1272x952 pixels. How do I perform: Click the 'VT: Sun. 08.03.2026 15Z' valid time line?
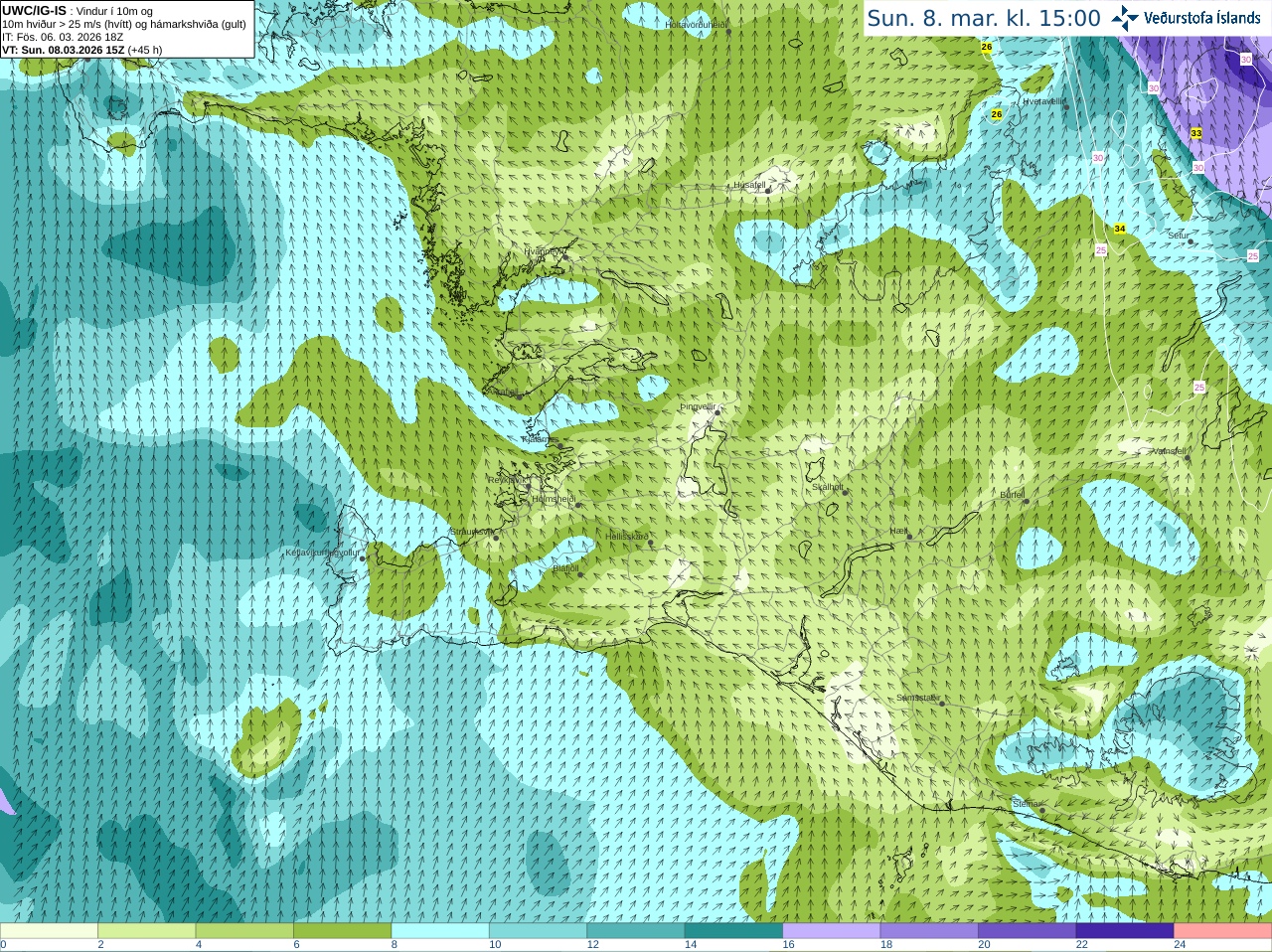(x=64, y=50)
